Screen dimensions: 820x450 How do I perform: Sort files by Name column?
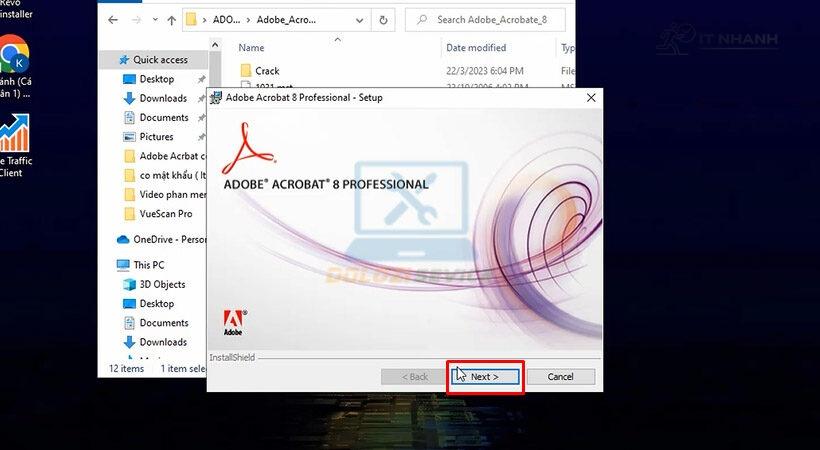[x=251, y=48]
